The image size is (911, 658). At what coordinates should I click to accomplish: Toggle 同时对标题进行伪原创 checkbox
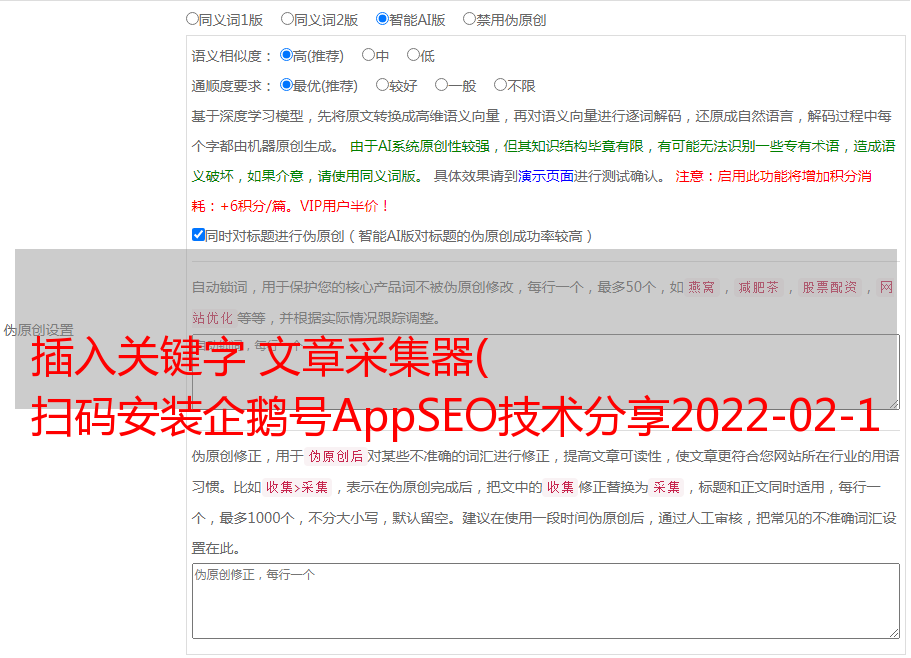click(198, 235)
